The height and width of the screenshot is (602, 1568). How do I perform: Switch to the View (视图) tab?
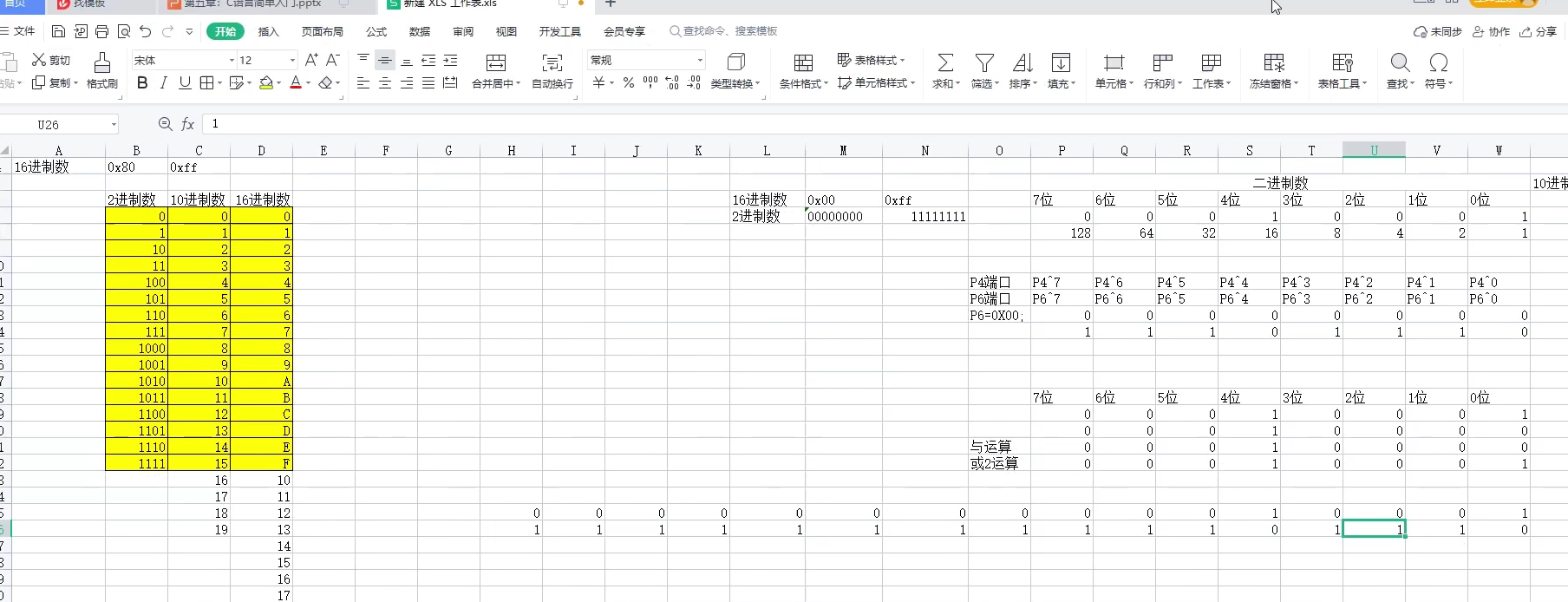point(506,31)
